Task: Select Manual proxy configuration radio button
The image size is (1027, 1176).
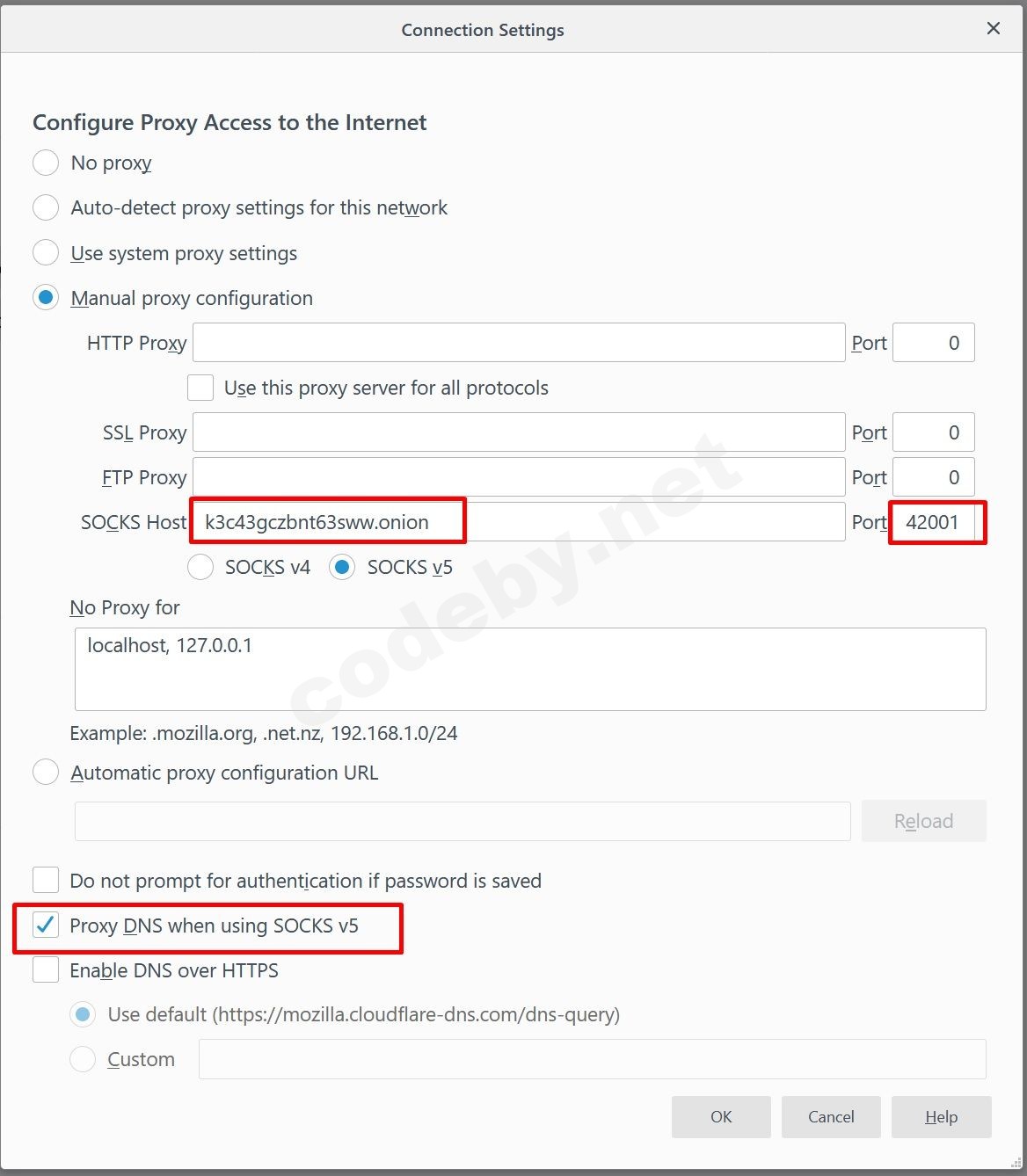Action: click(x=46, y=298)
